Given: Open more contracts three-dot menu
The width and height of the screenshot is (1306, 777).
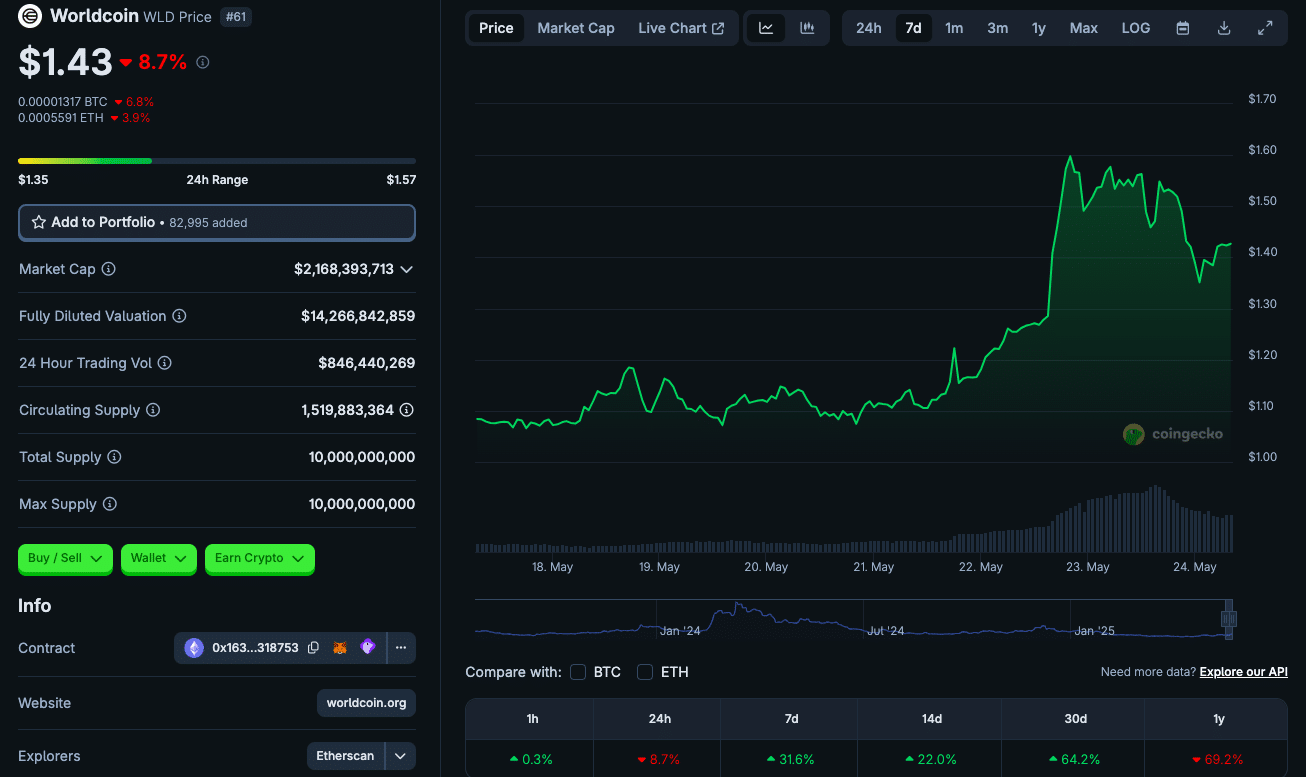Looking at the screenshot, I should 401,648.
